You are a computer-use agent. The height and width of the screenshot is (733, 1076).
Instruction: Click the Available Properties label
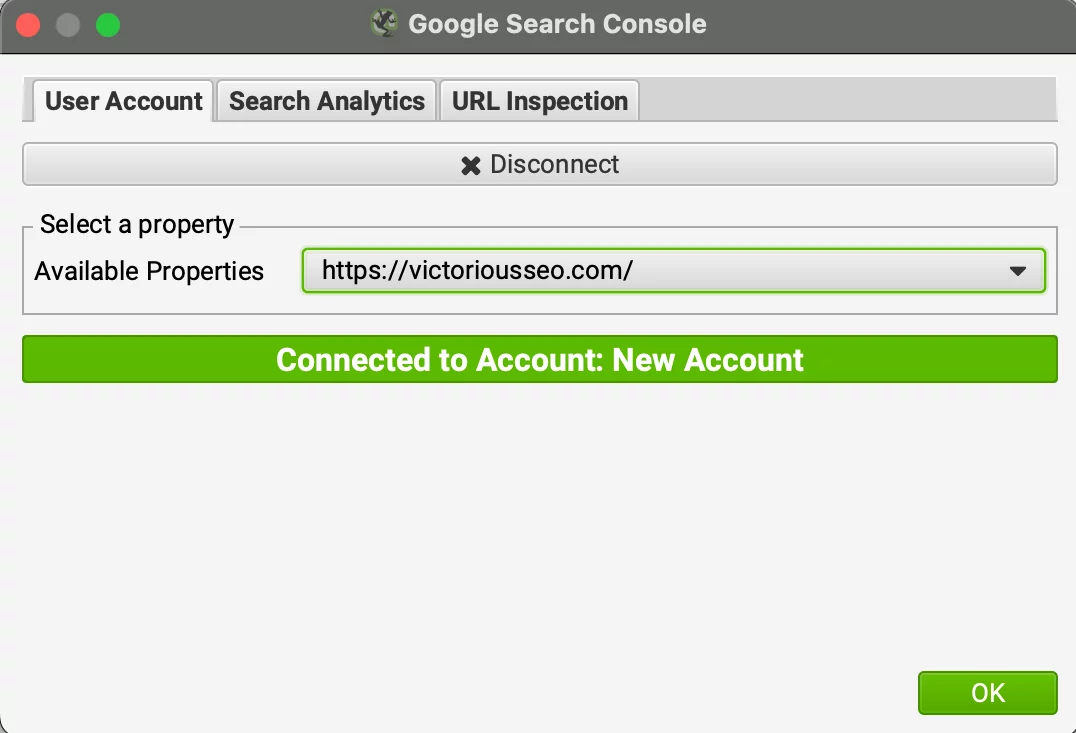[149, 271]
